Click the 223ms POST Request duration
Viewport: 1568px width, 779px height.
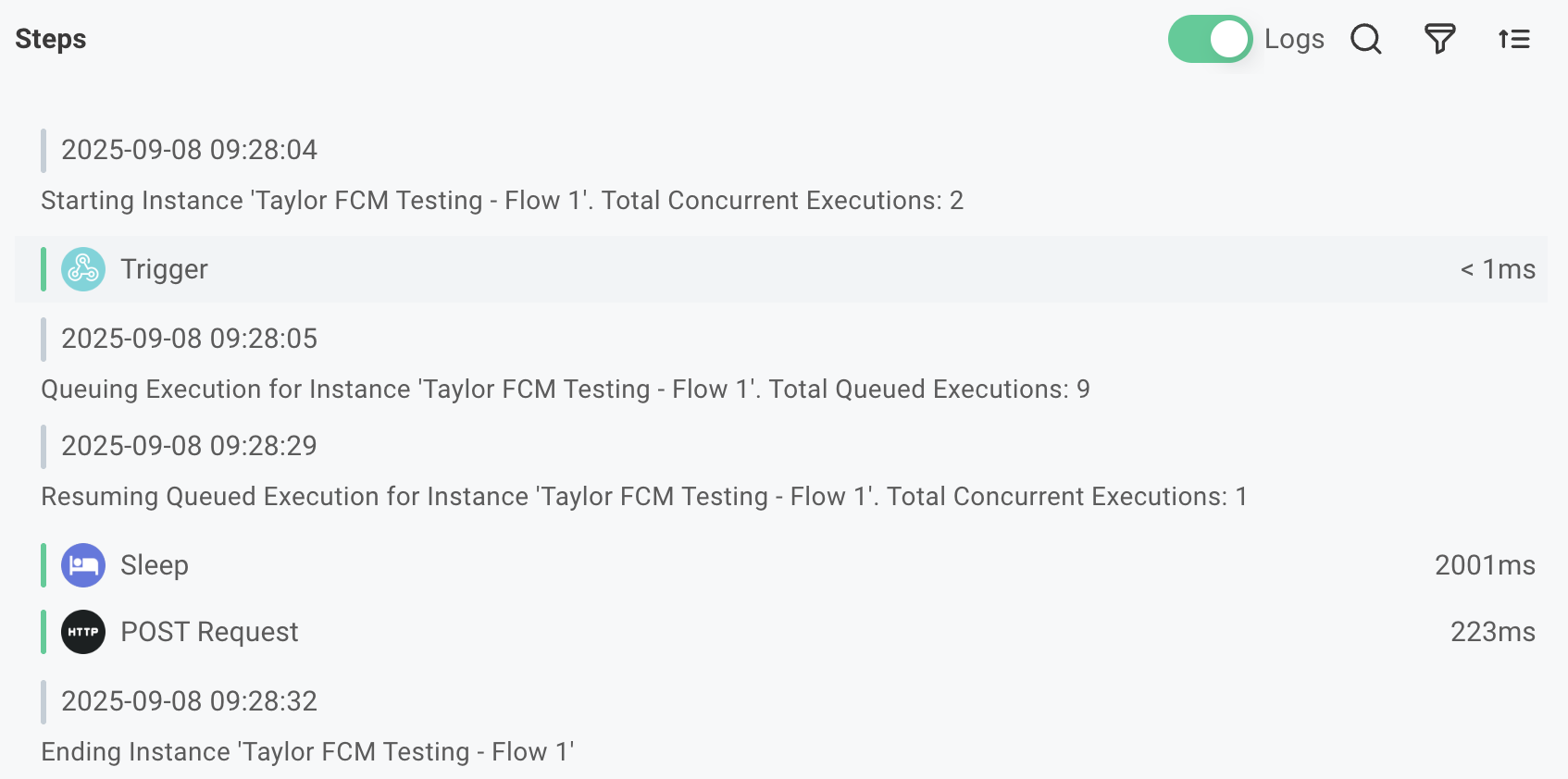click(1492, 632)
